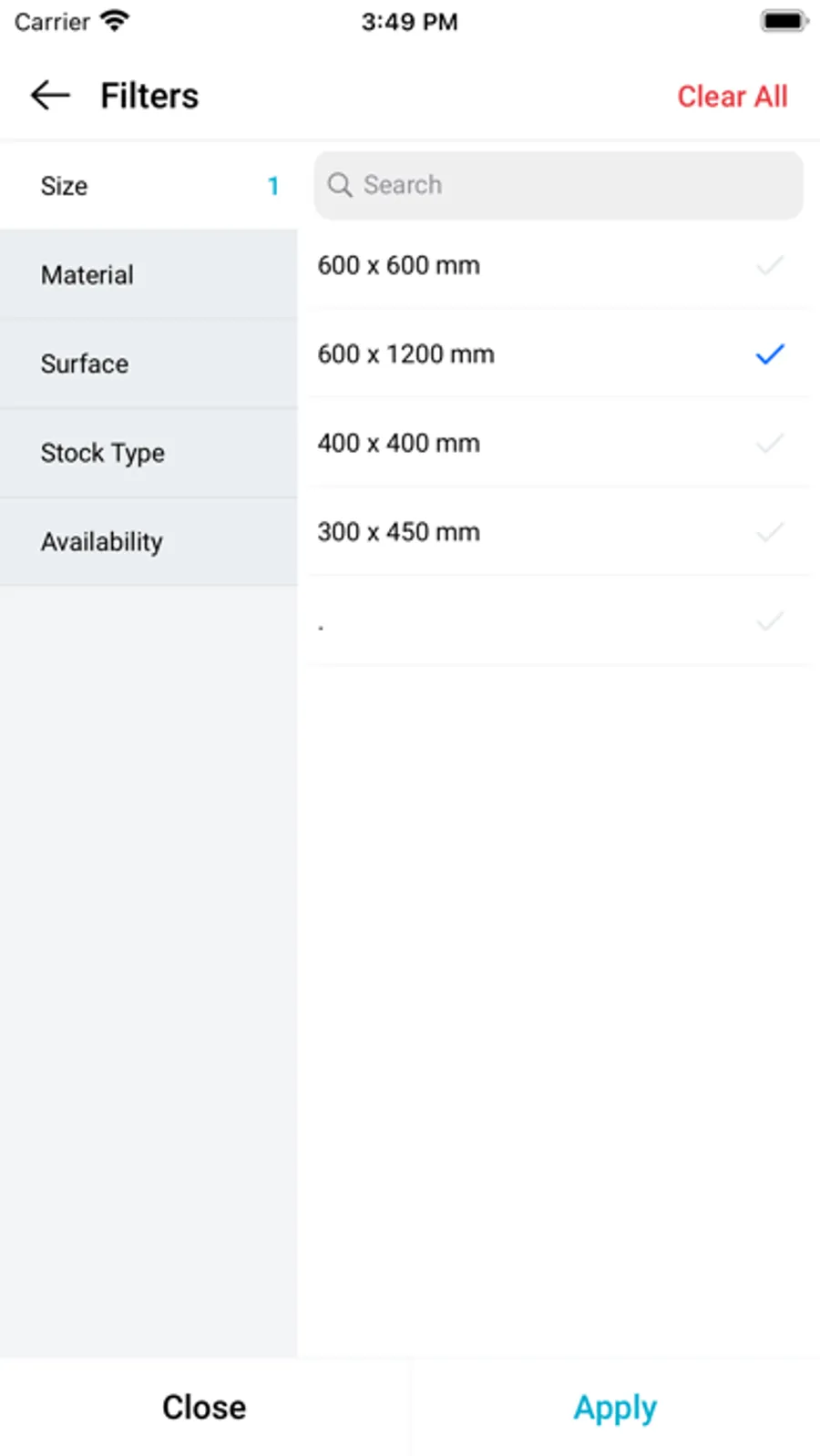Screen dimensions: 820x1456
Task: Check the 600 x 600 mm checkmark
Action: pos(770,265)
